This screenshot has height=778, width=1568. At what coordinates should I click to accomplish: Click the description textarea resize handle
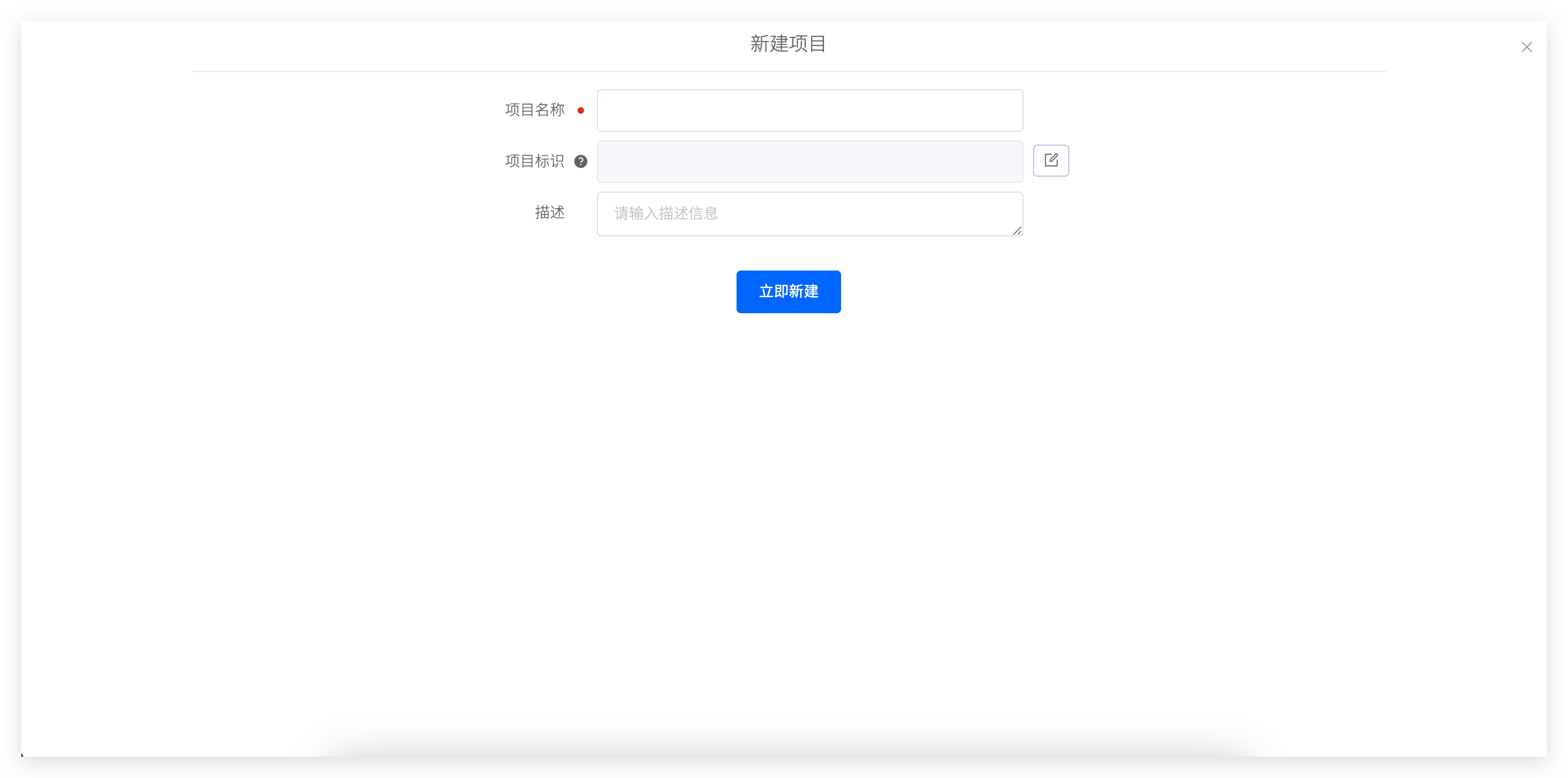tap(1017, 231)
